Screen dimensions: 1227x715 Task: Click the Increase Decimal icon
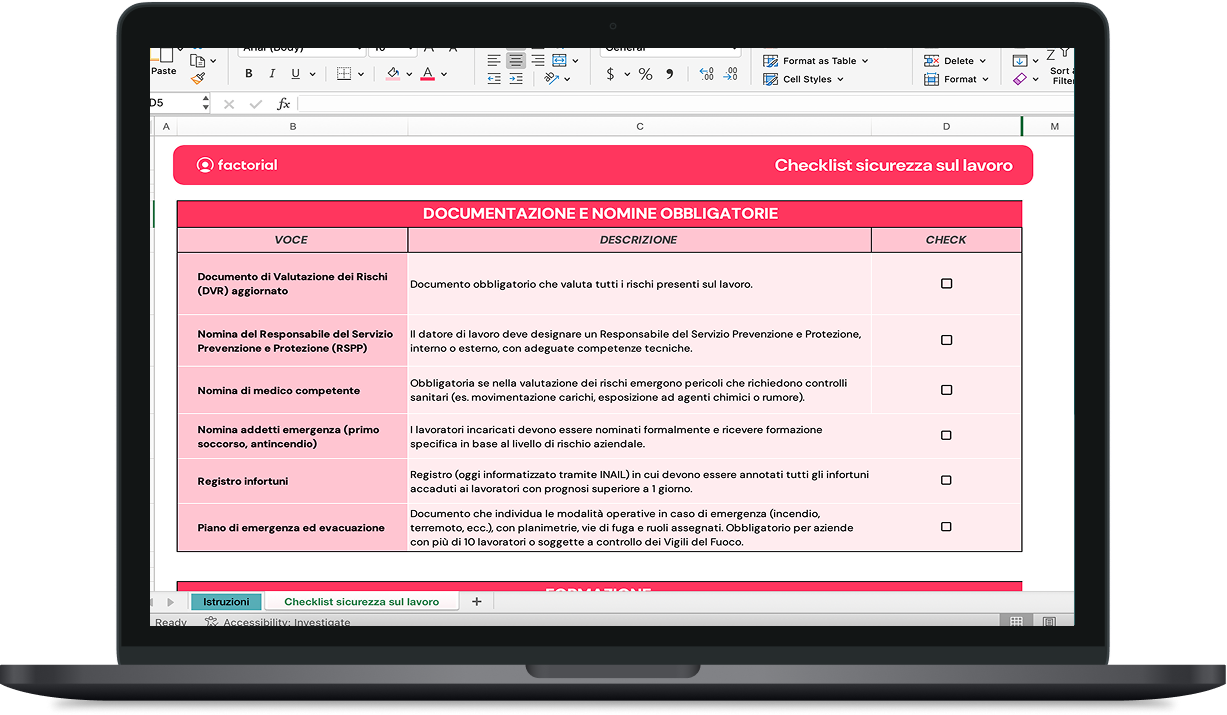[706, 74]
